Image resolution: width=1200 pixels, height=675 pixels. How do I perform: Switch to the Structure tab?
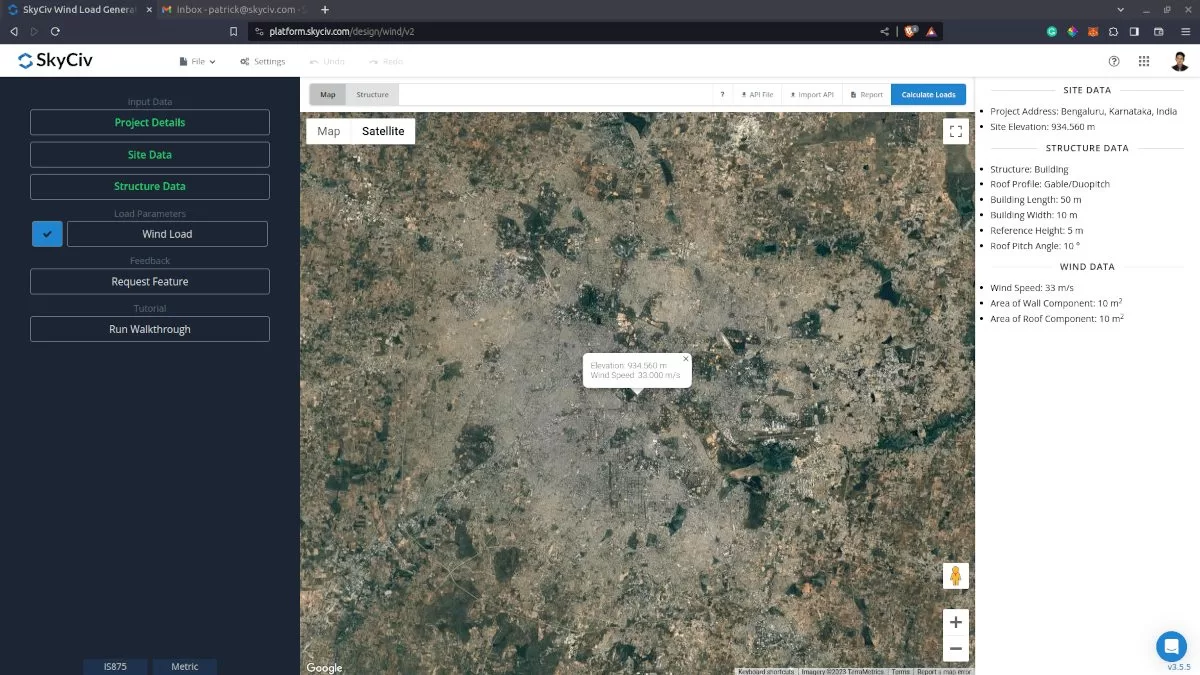372,95
